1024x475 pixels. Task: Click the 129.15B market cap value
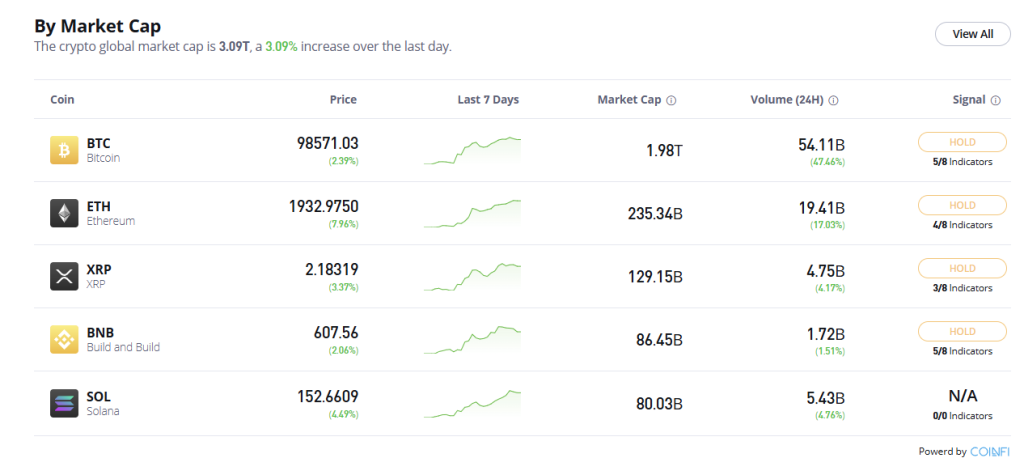click(655, 277)
